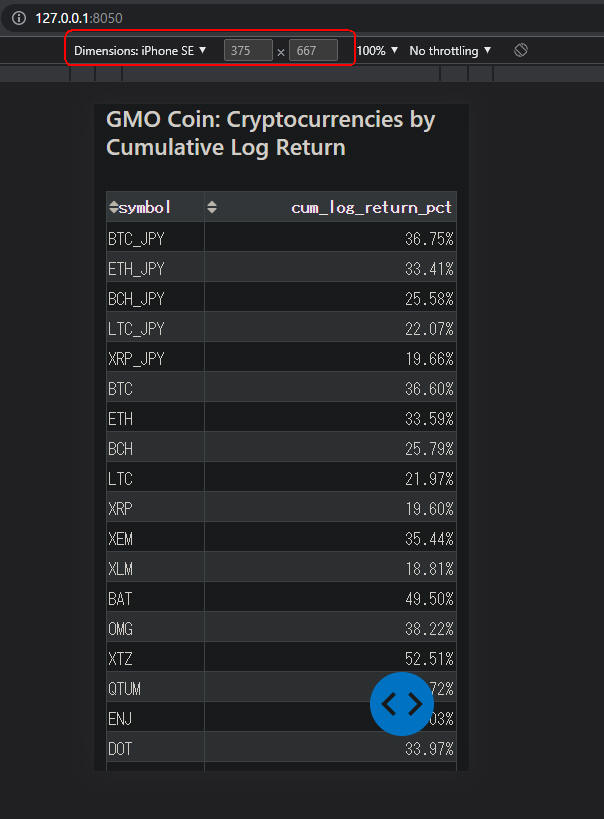Open the Dimensions: iPhone SE dropdown
604x819 pixels.
(140, 51)
